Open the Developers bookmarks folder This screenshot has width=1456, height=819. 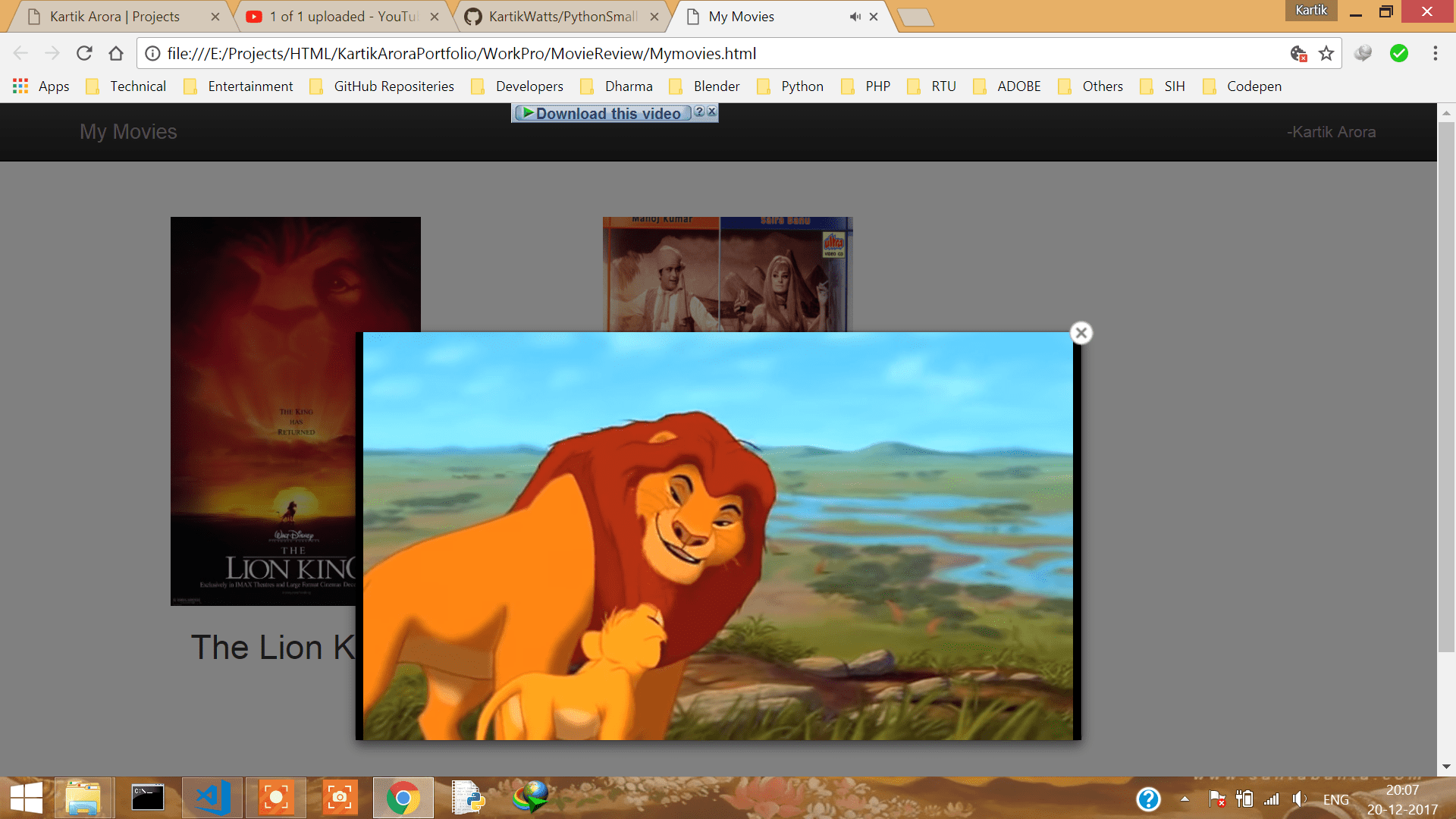517,86
